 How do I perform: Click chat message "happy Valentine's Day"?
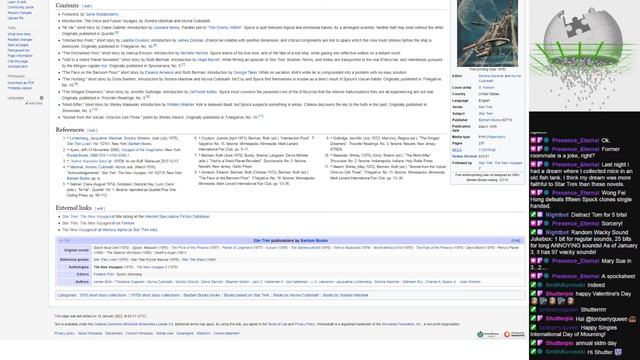(603, 294)
